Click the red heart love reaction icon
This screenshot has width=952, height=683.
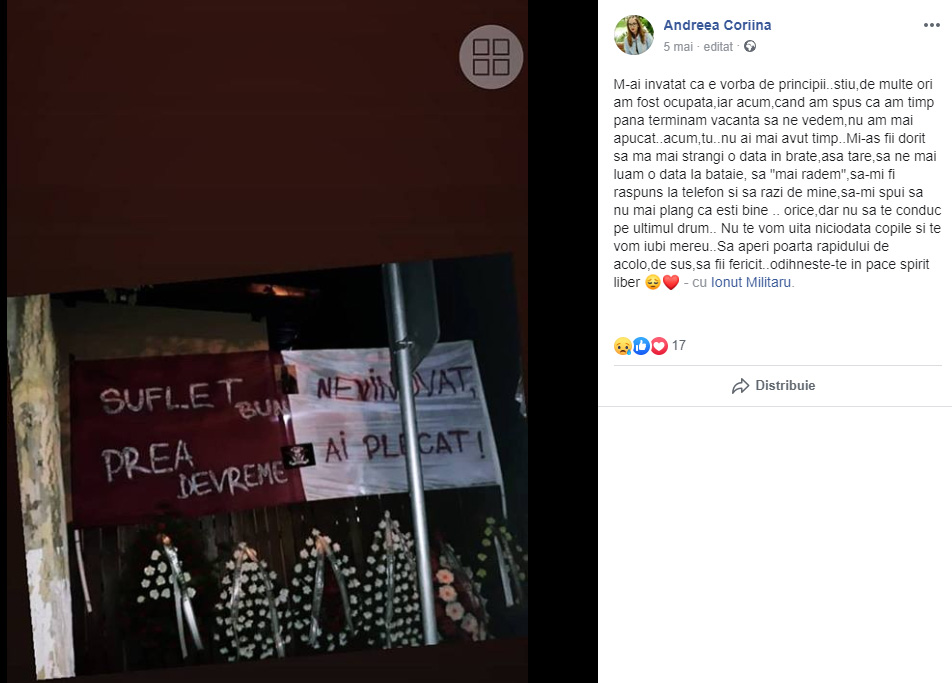pos(659,345)
